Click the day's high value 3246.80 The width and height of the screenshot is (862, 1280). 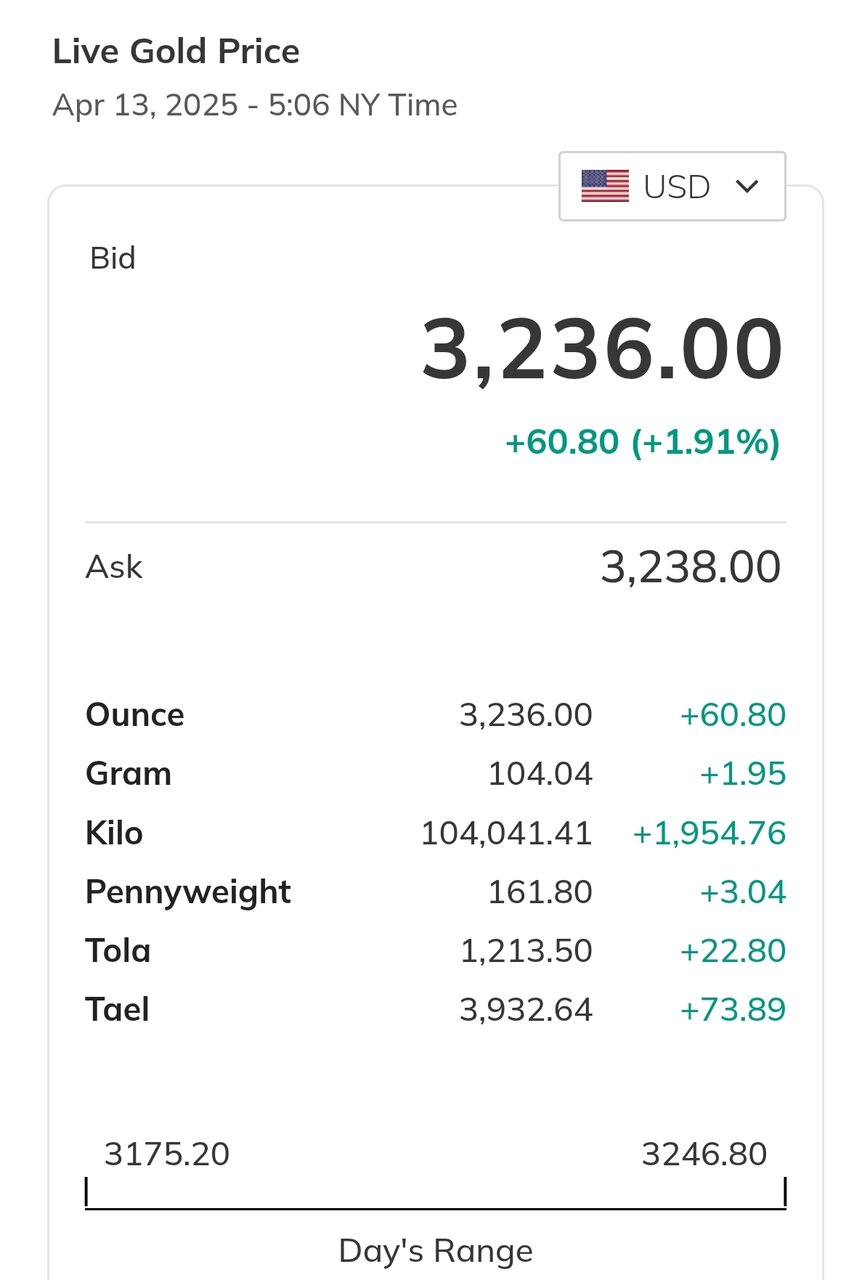click(x=704, y=1154)
